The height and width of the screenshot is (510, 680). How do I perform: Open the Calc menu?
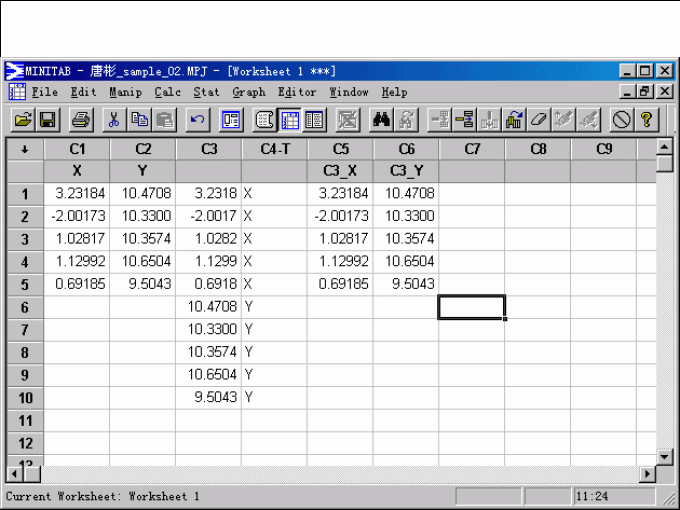tap(167, 92)
